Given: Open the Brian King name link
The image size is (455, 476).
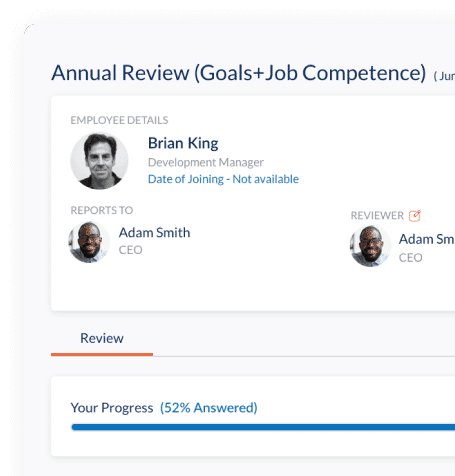Looking at the screenshot, I should pos(183,143).
